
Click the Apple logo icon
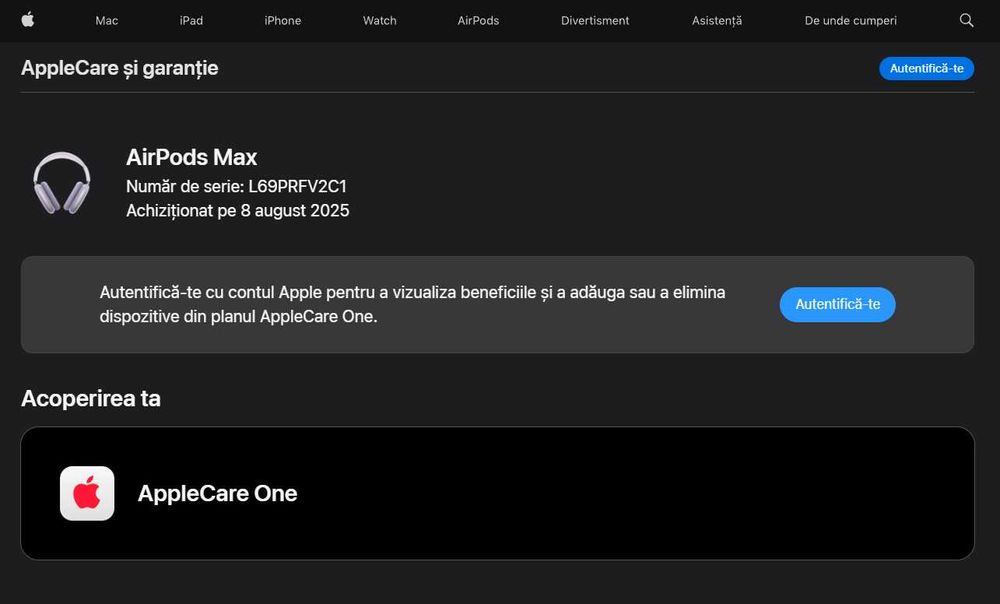pyautogui.click(x=28, y=20)
